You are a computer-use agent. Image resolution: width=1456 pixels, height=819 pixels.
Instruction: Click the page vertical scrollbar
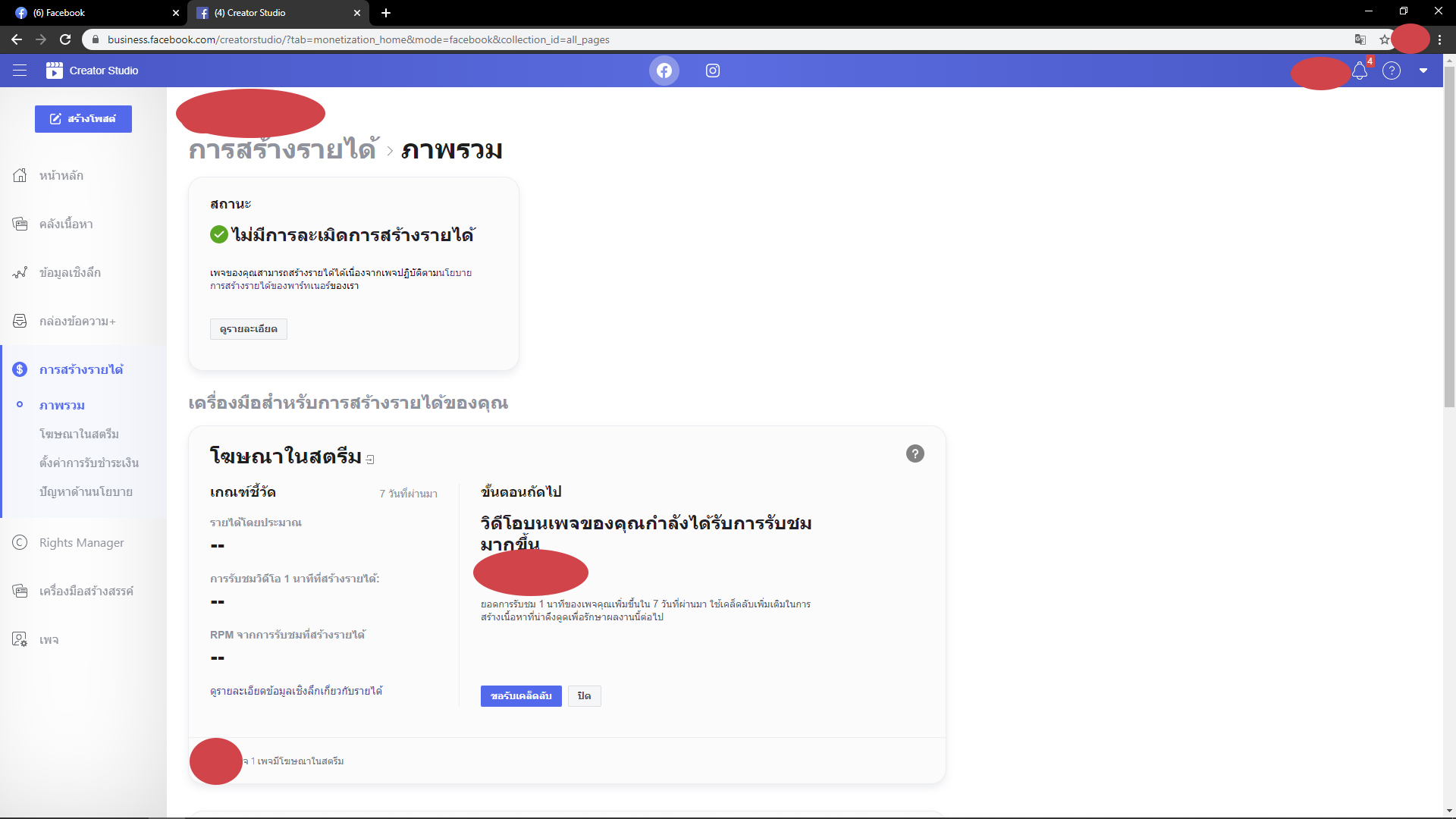1449,237
